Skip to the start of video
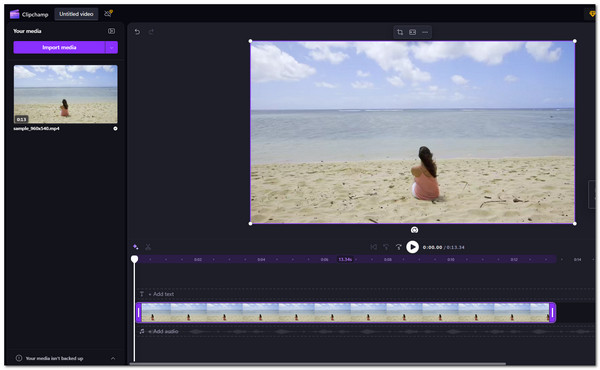 pyautogui.click(x=374, y=247)
